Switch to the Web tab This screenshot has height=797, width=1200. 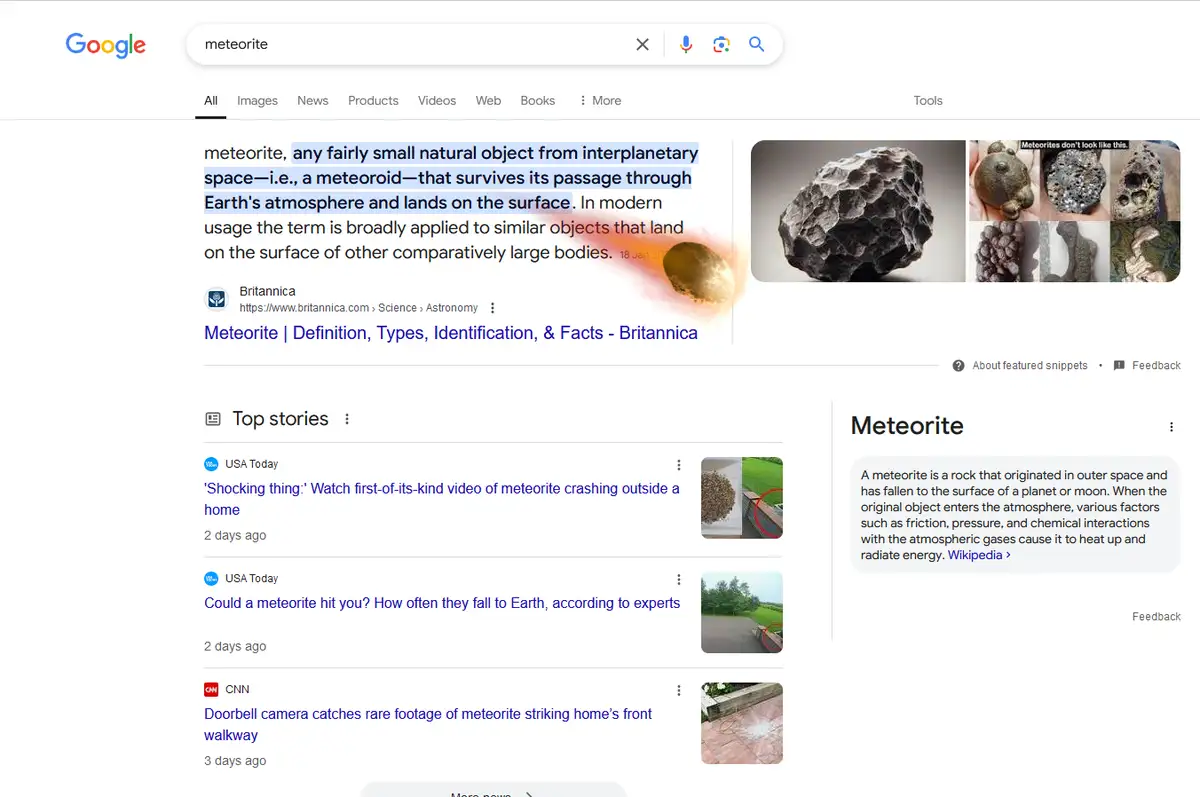pos(488,101)
